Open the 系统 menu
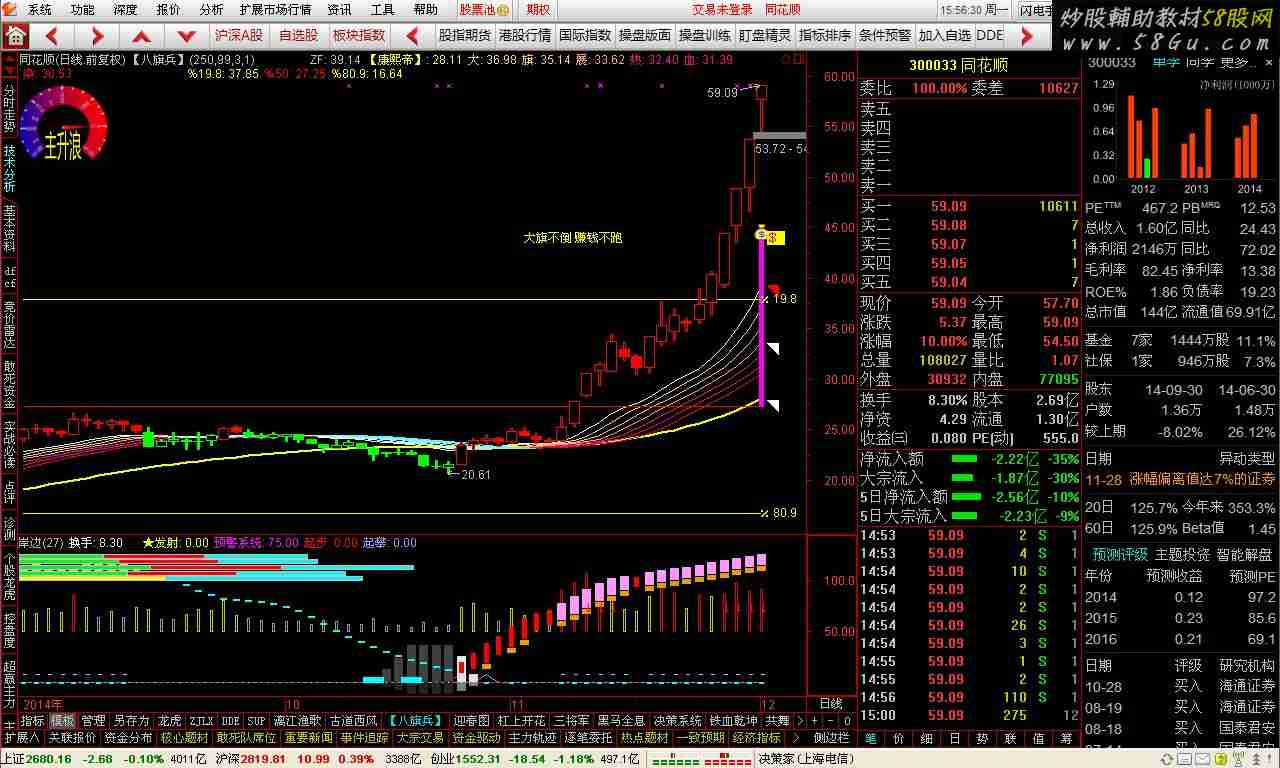The height and width of the screenshot is (768, 1280). pyautogui.click(x=39, y=10)
